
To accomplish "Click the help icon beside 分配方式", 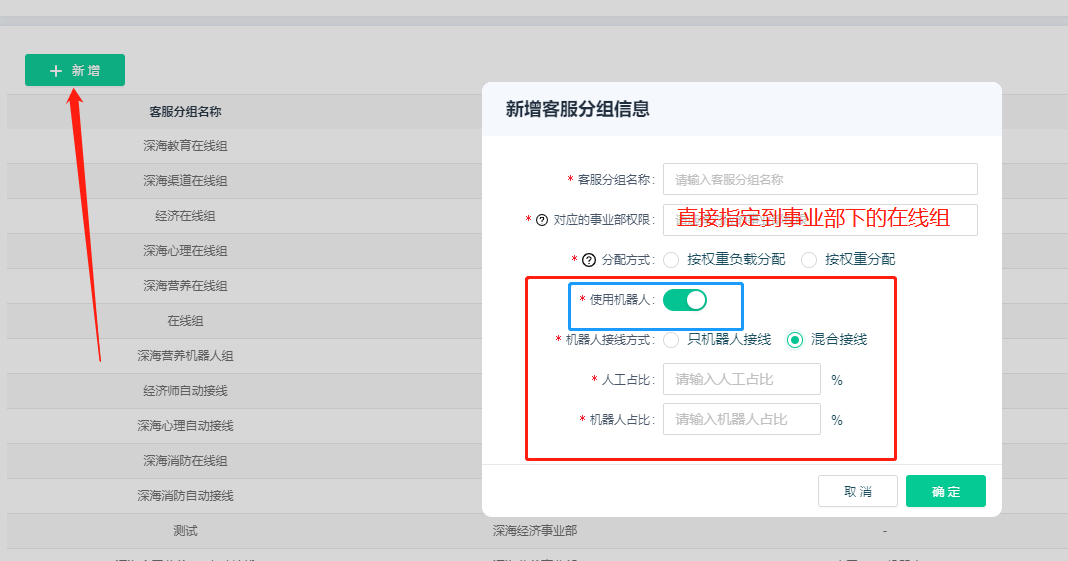I will pyautogui.click(x=588, y=260).
